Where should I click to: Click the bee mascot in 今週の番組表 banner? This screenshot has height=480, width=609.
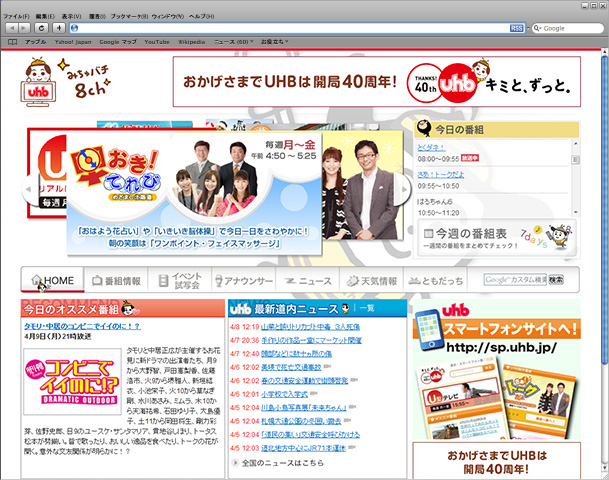559,235
